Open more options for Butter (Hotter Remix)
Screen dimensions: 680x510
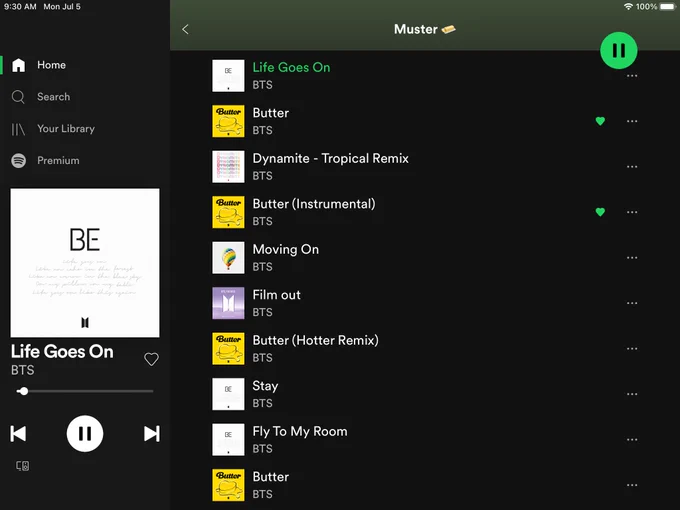pos(632,349)
